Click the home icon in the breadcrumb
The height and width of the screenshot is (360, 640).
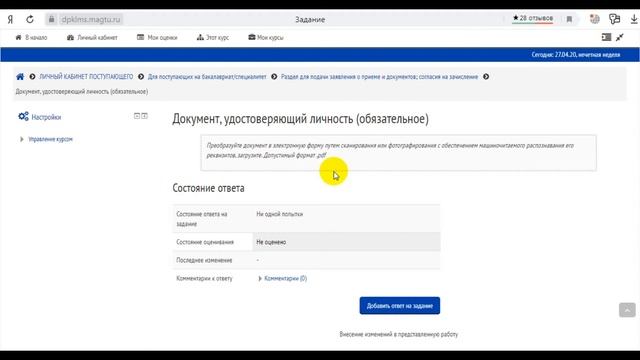click(x=20, y=76)
